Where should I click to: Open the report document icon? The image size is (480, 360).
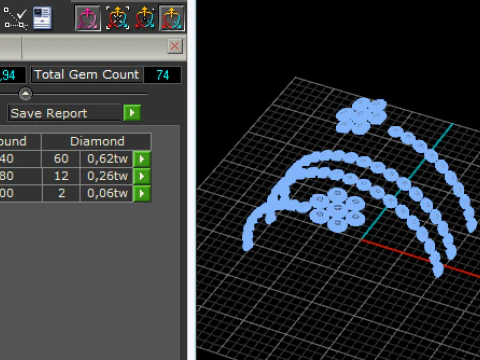tap(42, 18)
